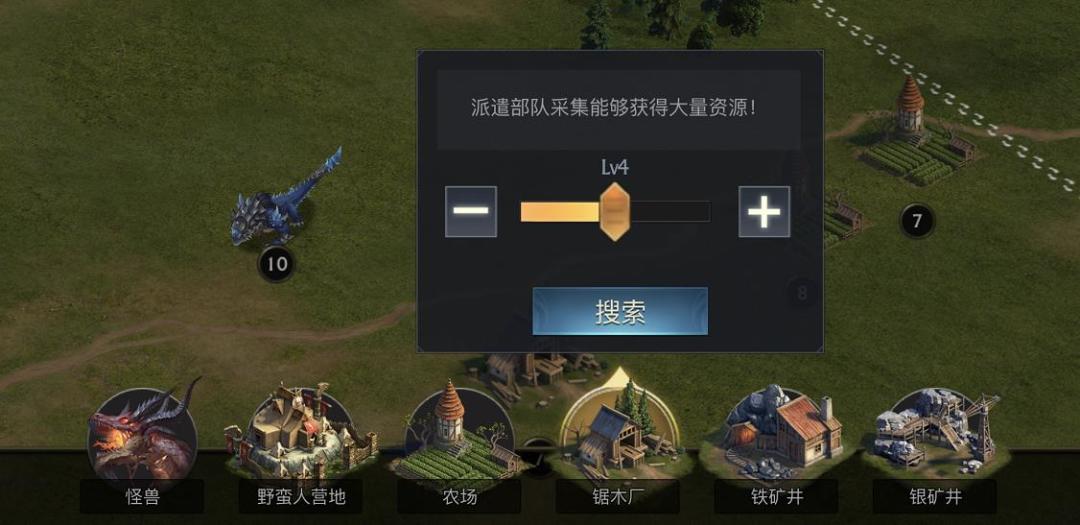1080x525 pixels.
Task: Switch to the 农场 label tab
Action: (459, 497)
